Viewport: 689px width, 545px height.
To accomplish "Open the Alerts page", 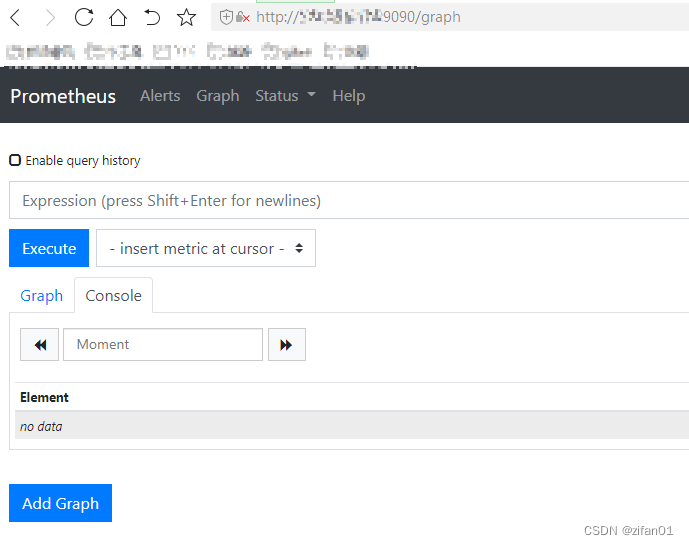I will coord(160,96).
